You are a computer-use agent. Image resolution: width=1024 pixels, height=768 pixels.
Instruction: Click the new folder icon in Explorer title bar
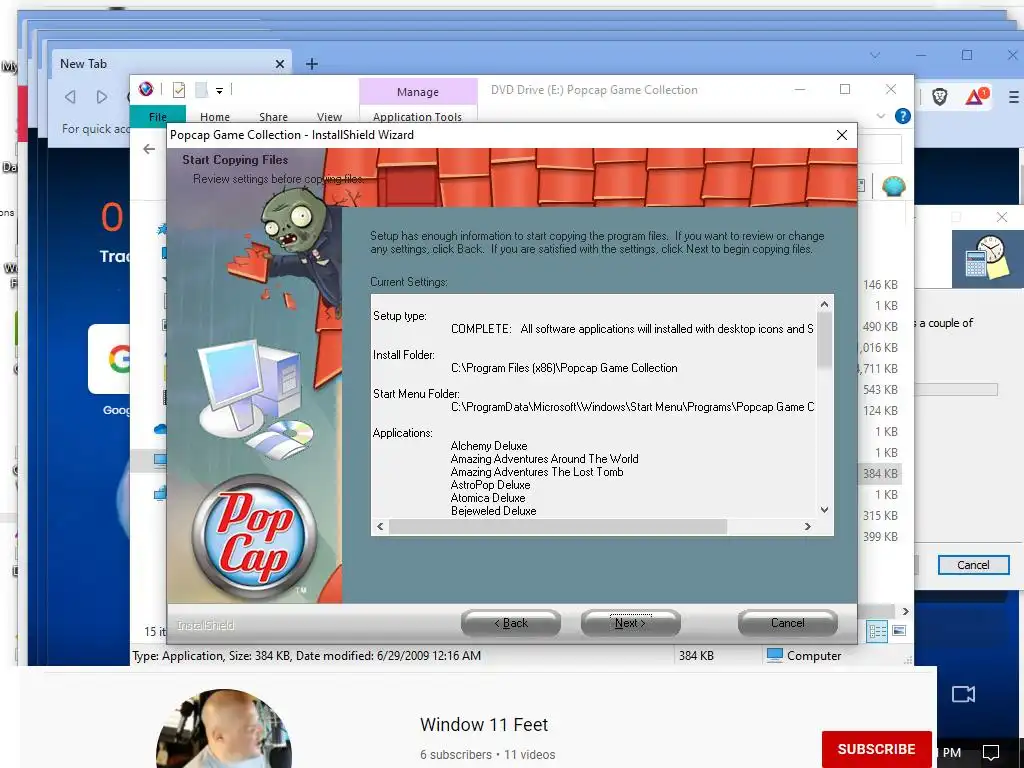click(201, 90)
